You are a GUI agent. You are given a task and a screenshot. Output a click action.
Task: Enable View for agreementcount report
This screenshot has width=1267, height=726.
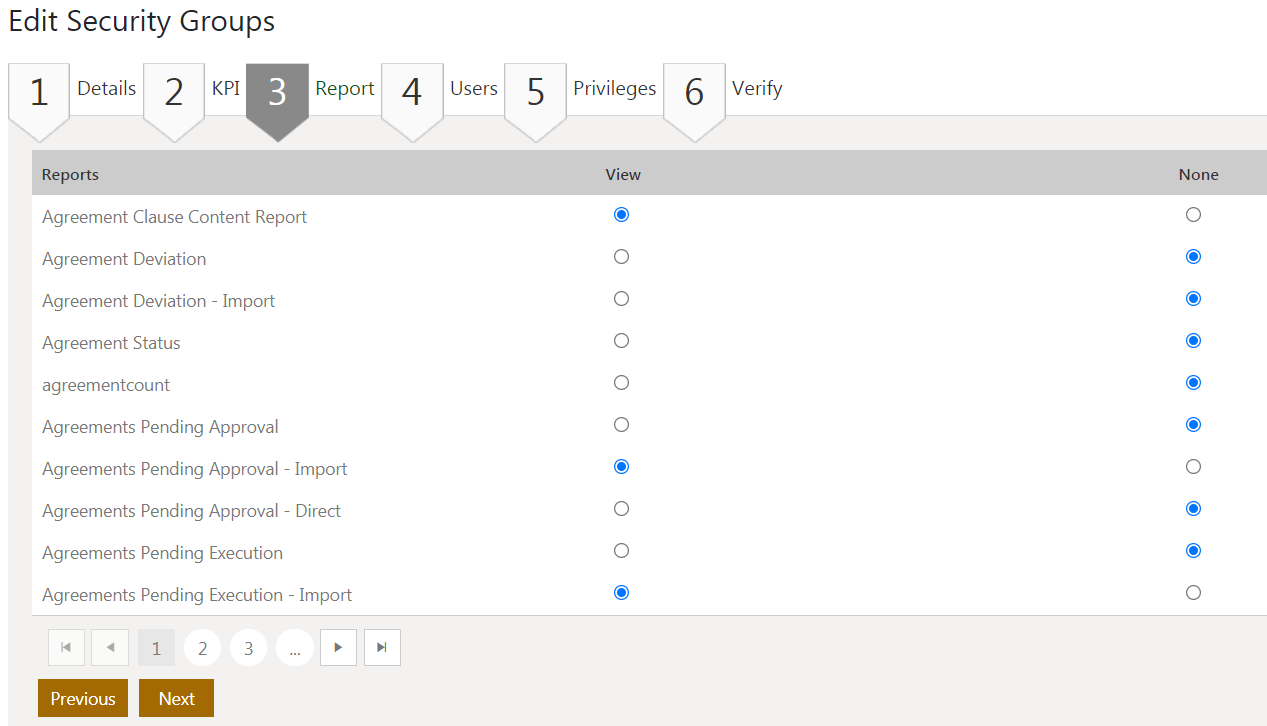(621, 383)
